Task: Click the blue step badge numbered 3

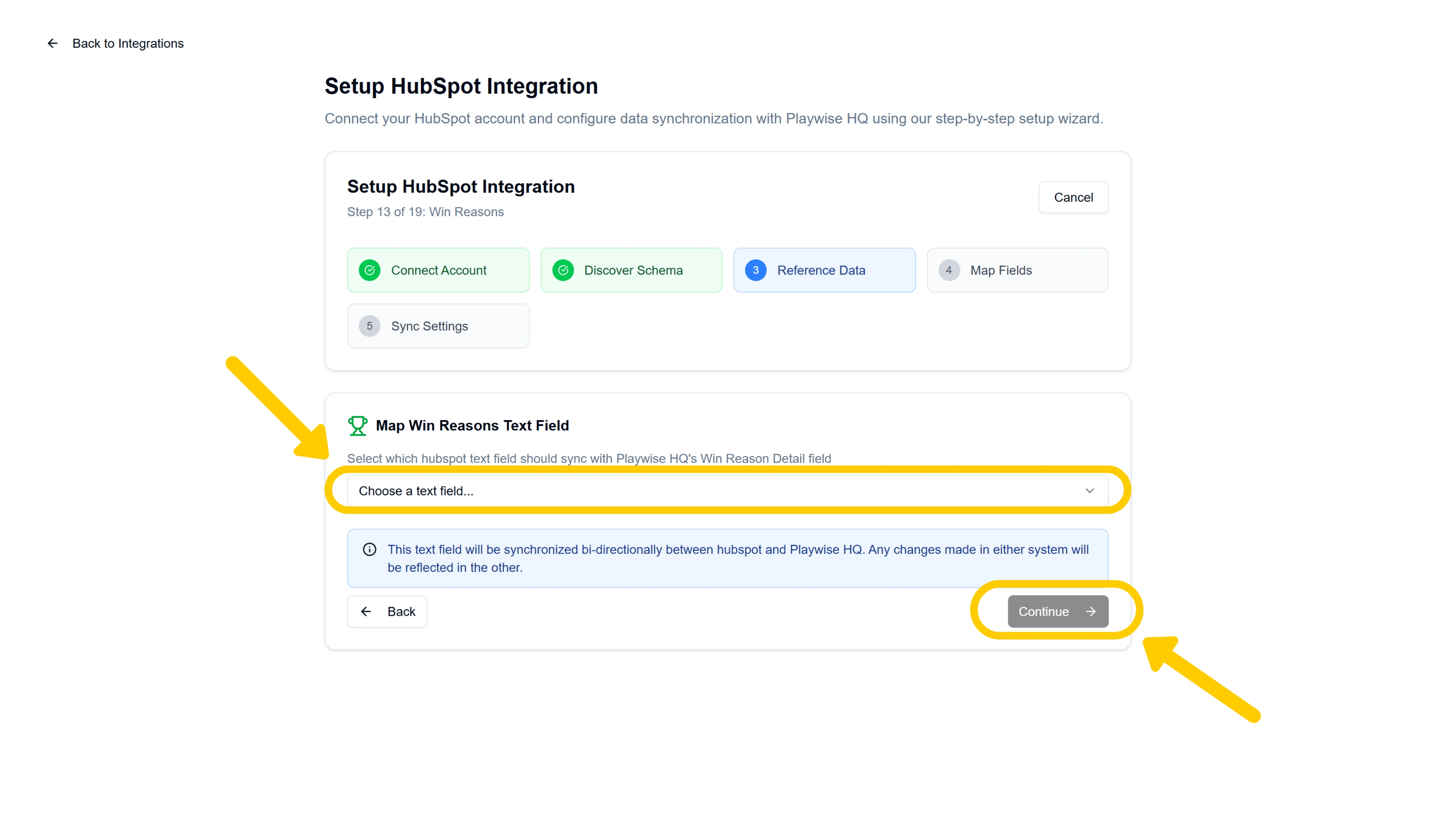Action: point(756,270)
